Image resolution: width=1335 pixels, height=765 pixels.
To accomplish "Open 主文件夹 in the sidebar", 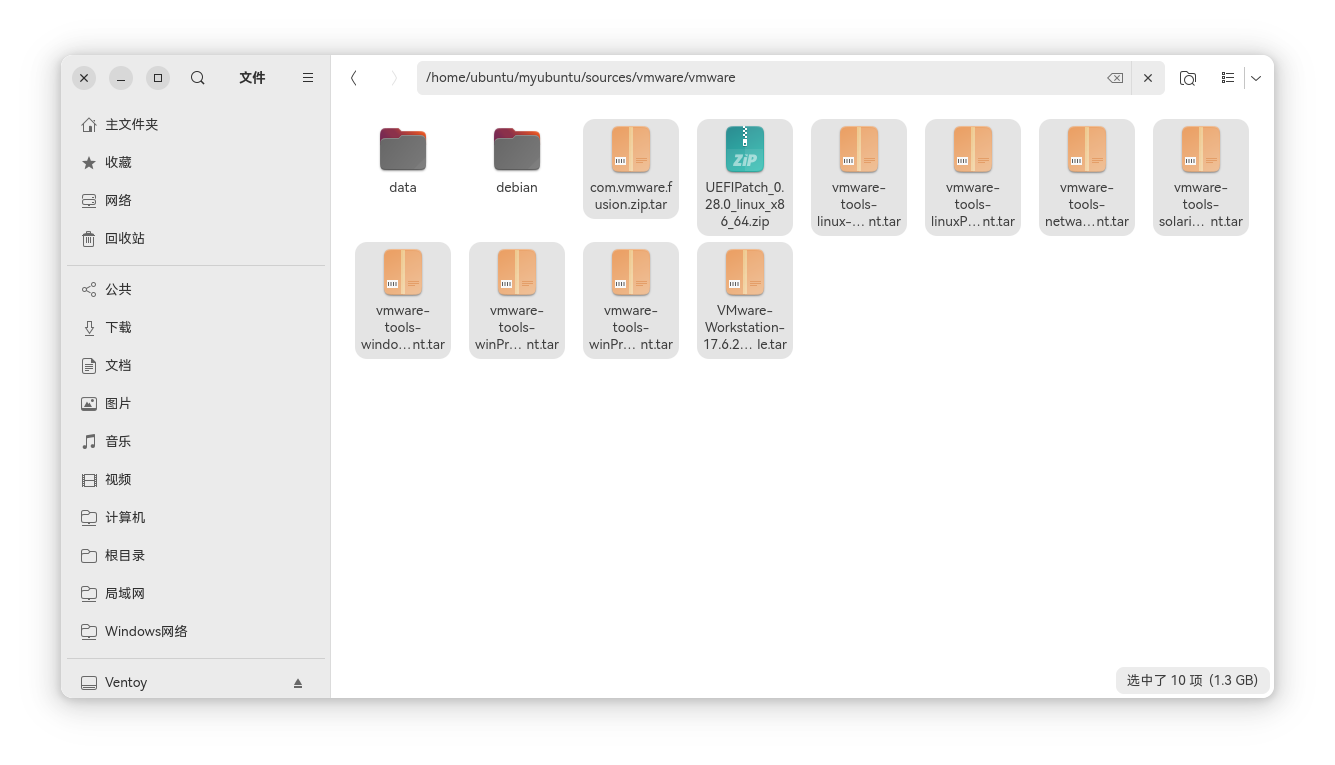I will click(x=196, y=125).
